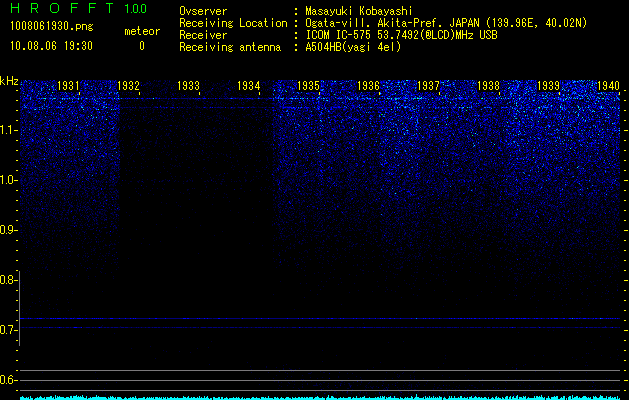Click the 1931 time marker

click(68, 85)
